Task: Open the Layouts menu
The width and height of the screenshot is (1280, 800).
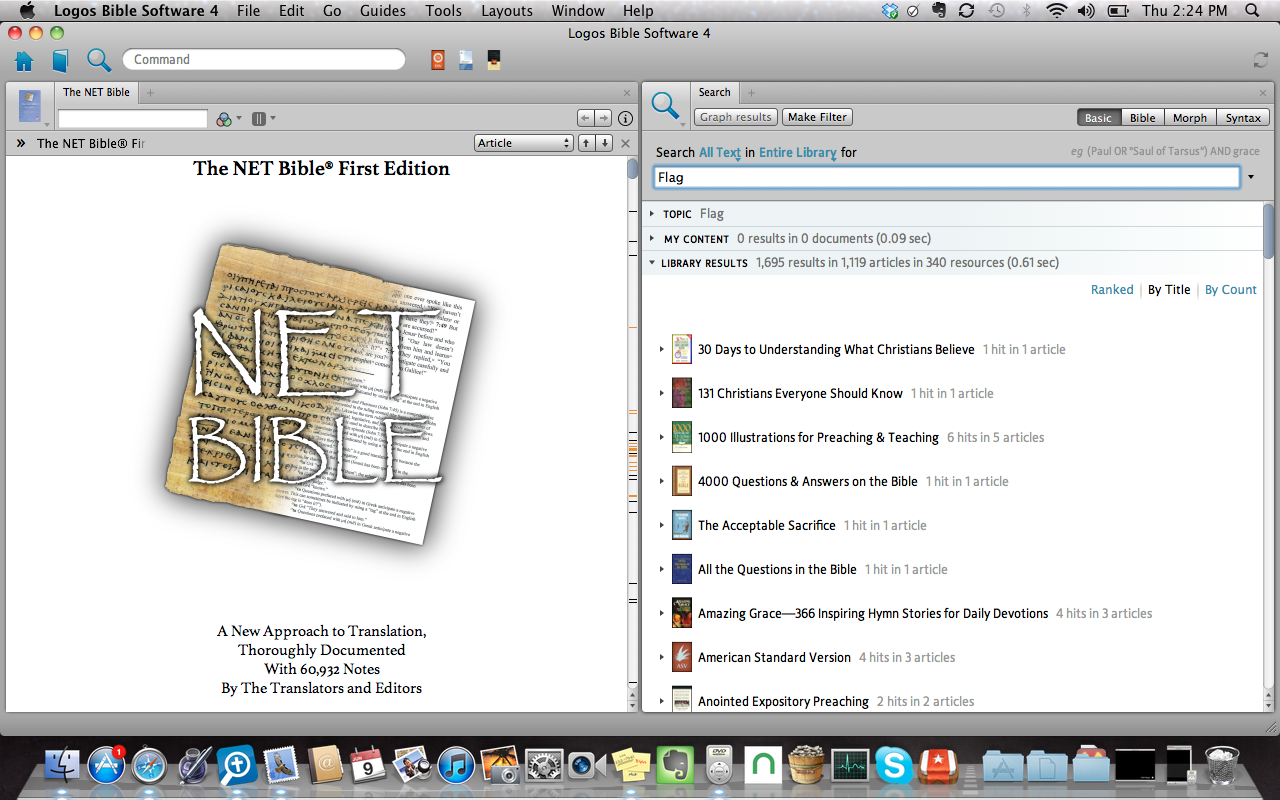Action: tap(507, 11)
